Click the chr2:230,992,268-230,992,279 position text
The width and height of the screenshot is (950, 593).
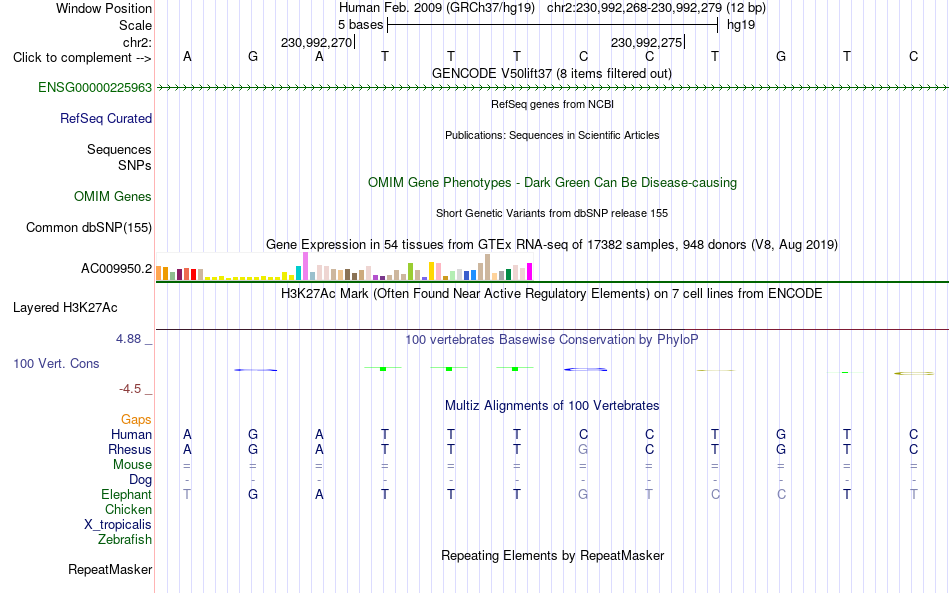point(634,8)
